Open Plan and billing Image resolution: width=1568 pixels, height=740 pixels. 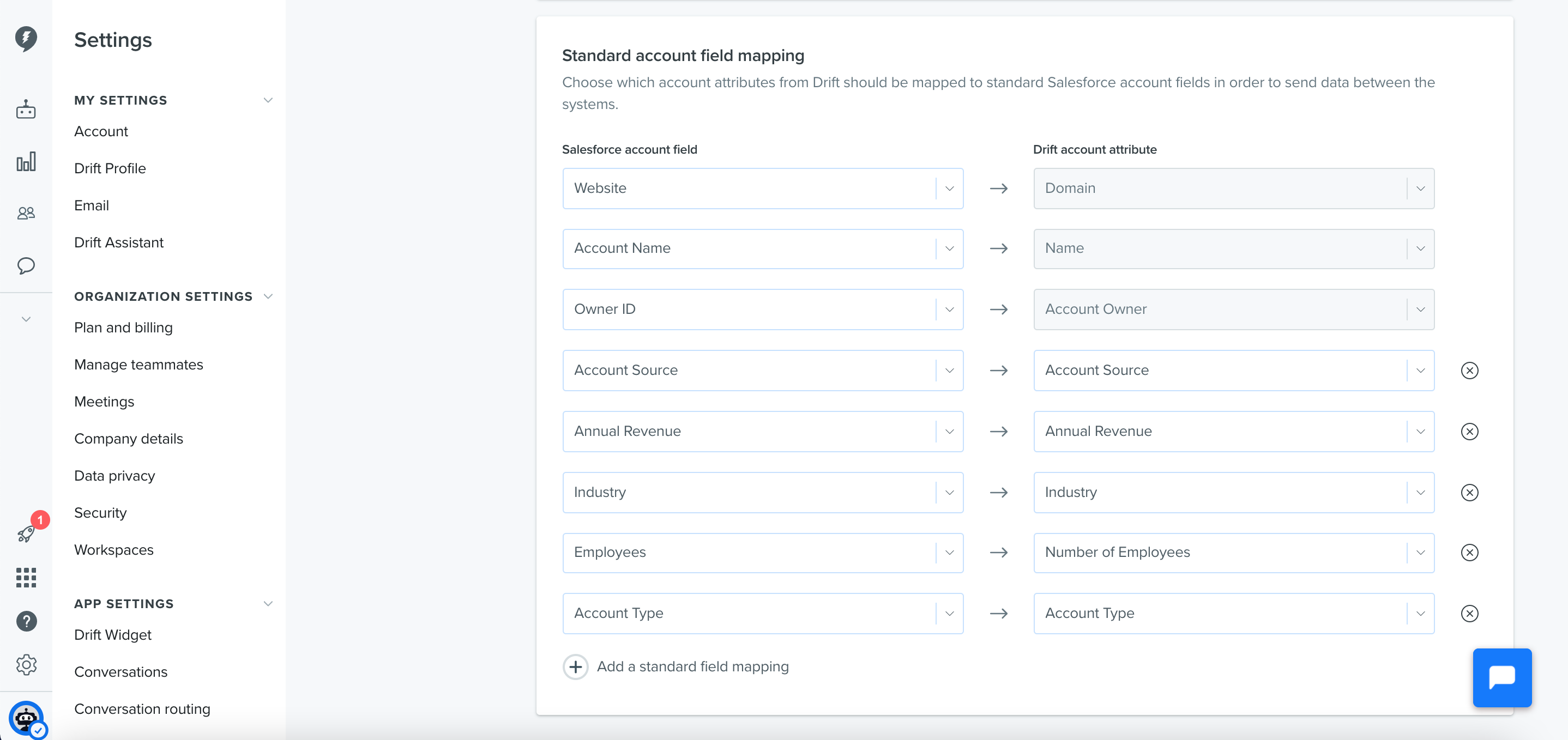(124, 328)
